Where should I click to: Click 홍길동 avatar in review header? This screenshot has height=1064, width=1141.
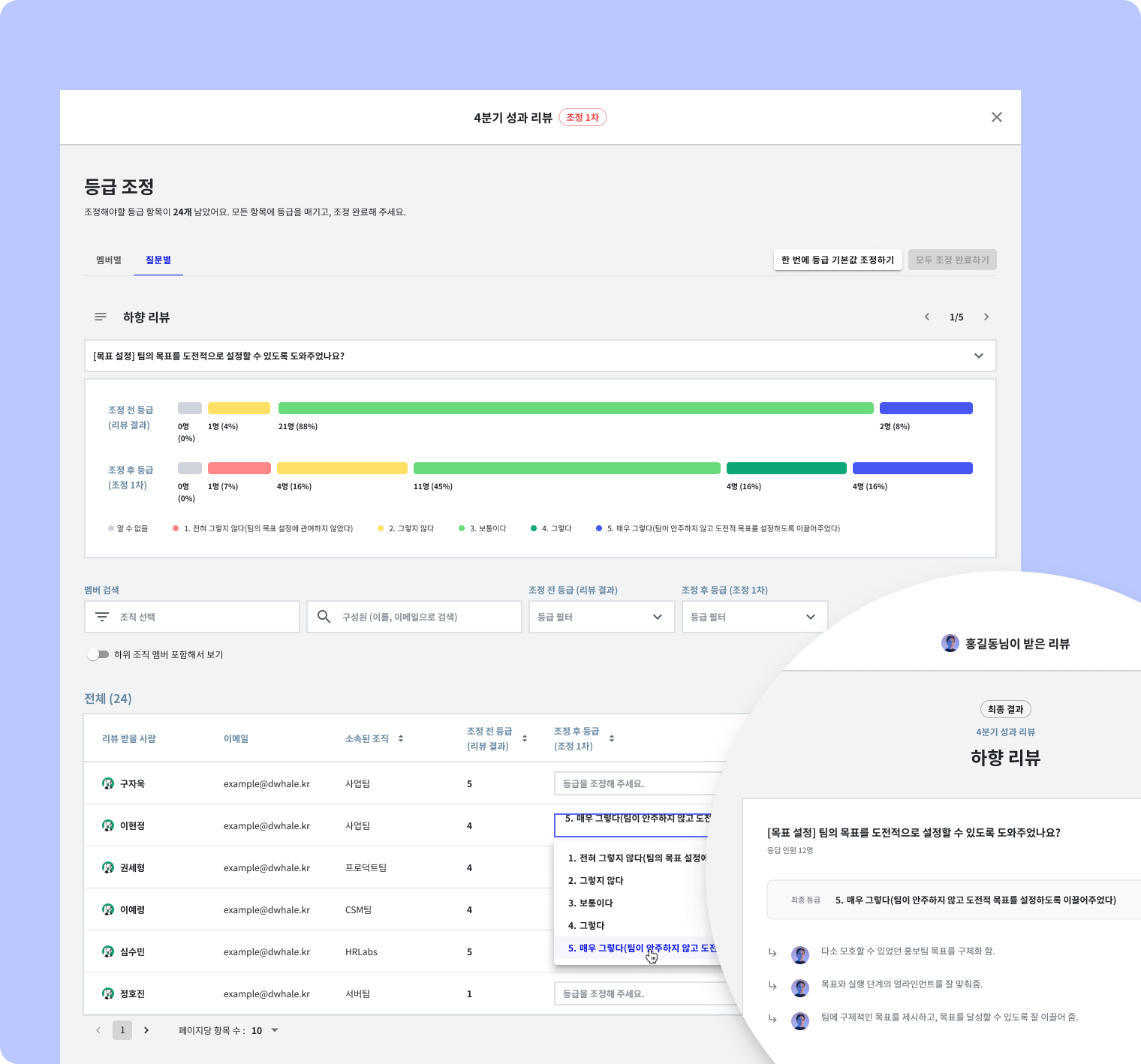[x=950, y=643]
